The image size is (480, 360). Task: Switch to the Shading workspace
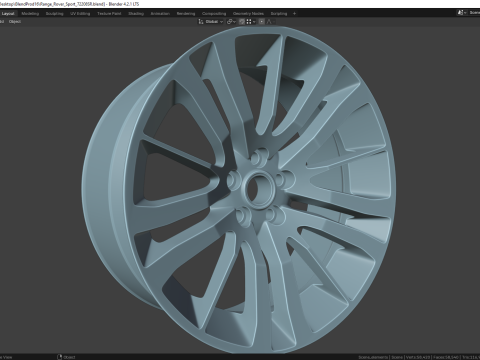(136, 14)
